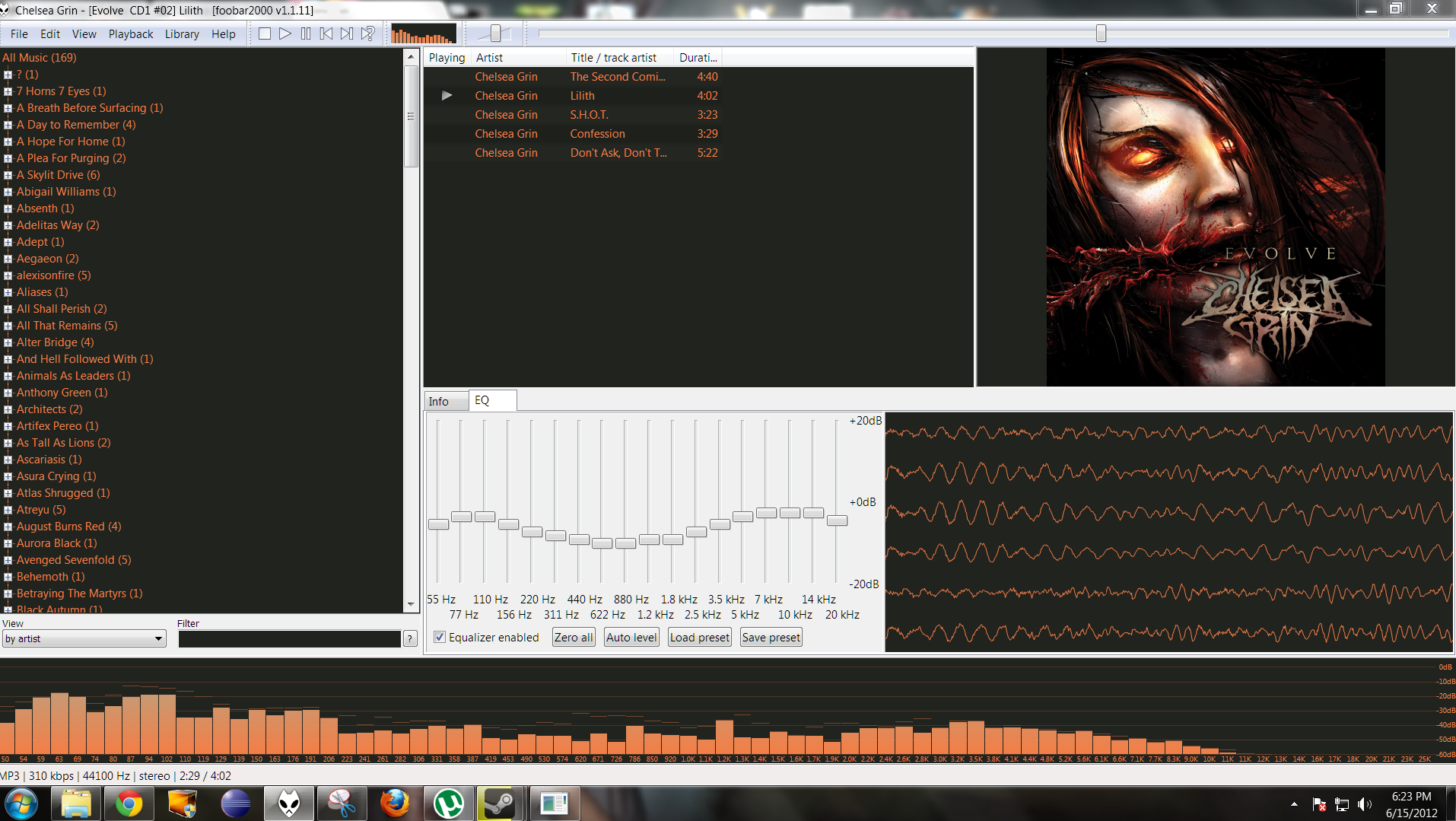Open the Library menu
Viewport: 1456px width, 821px height.
[182, 34]
